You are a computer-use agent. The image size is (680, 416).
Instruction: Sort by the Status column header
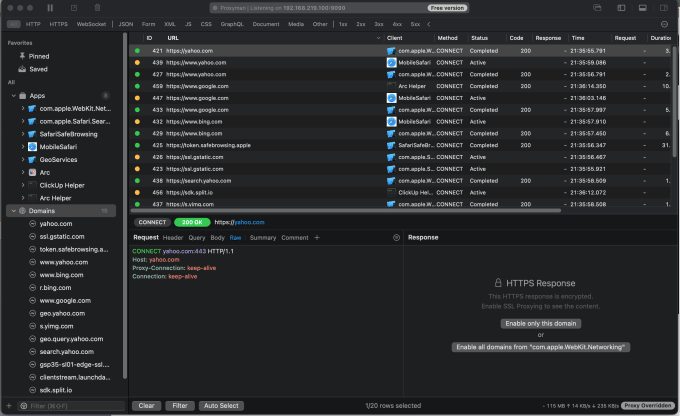(x=479, y=38)
